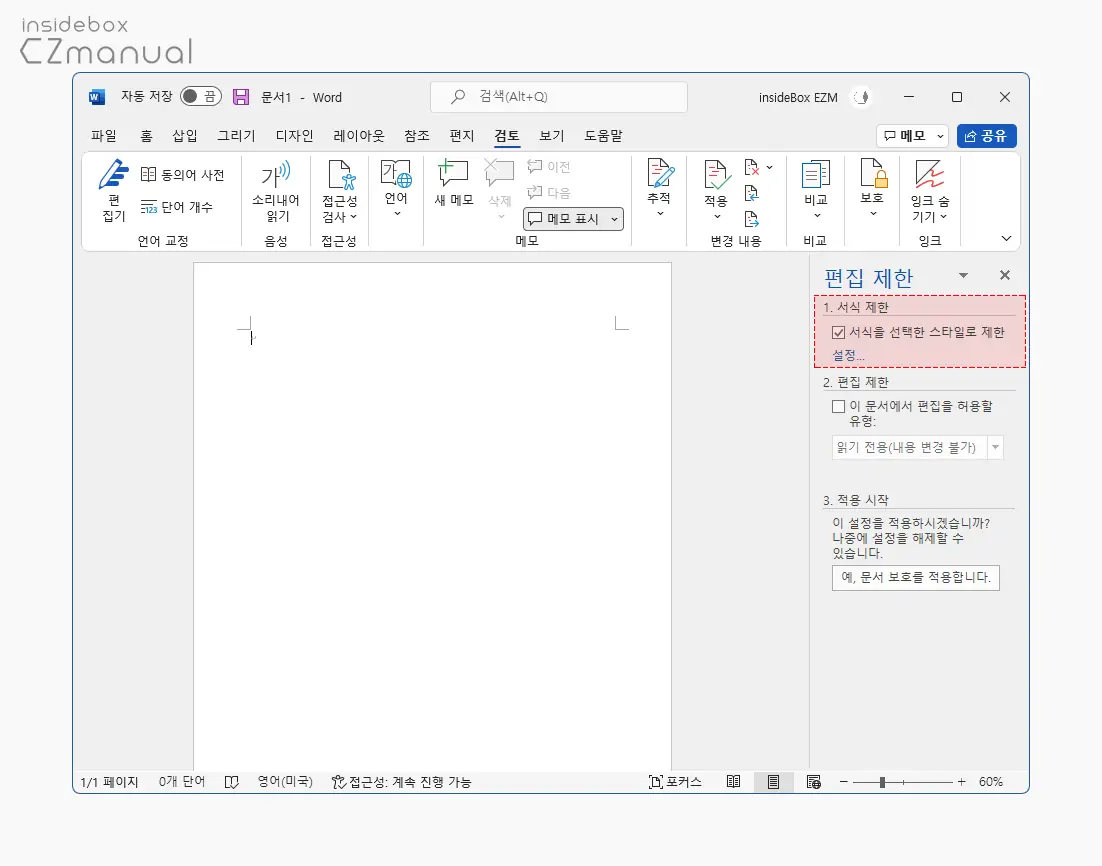Screen dimensions: 1102x866
Task: Open the Editor (편집기) proofing tool
Action: [x=114, y=190]
